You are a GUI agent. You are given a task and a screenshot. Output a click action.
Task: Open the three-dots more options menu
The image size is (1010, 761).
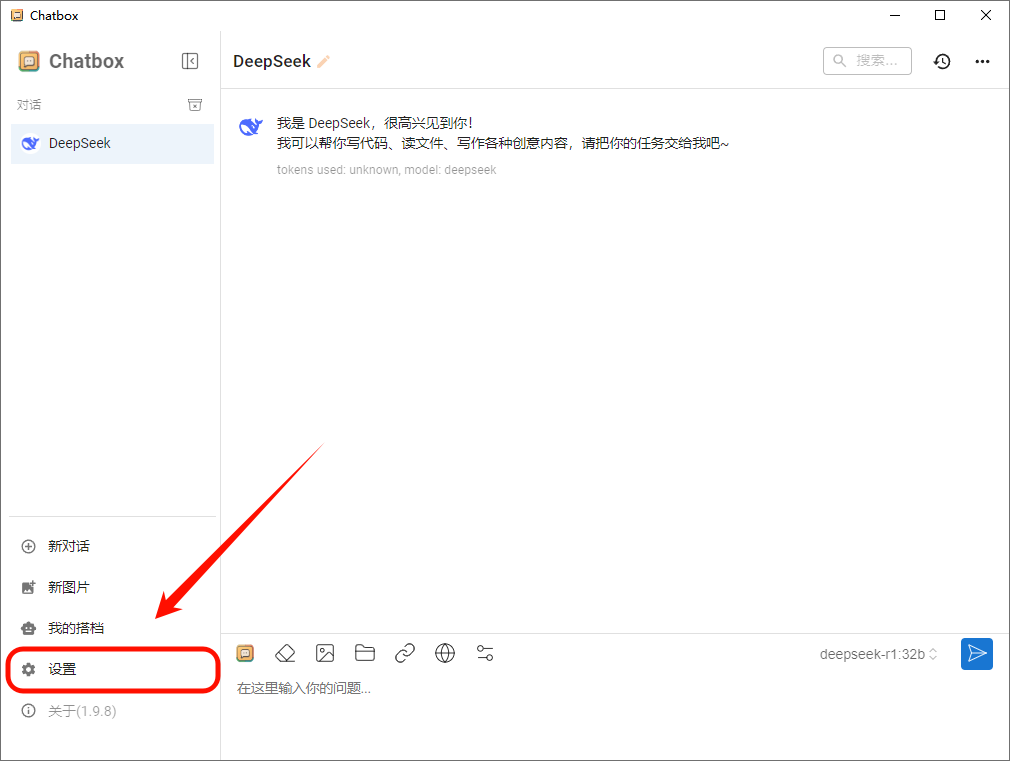pos(982,62)
